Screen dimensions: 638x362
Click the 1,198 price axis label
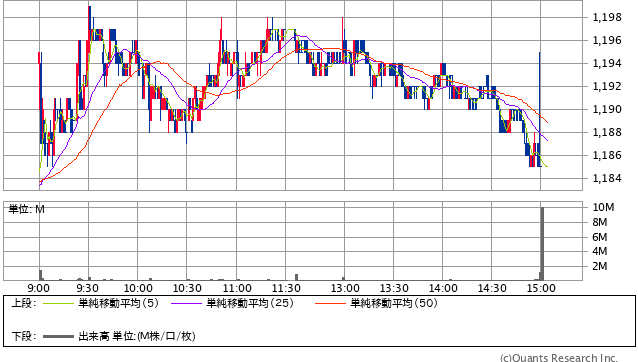pyautogui.click(x=607, y=17)
